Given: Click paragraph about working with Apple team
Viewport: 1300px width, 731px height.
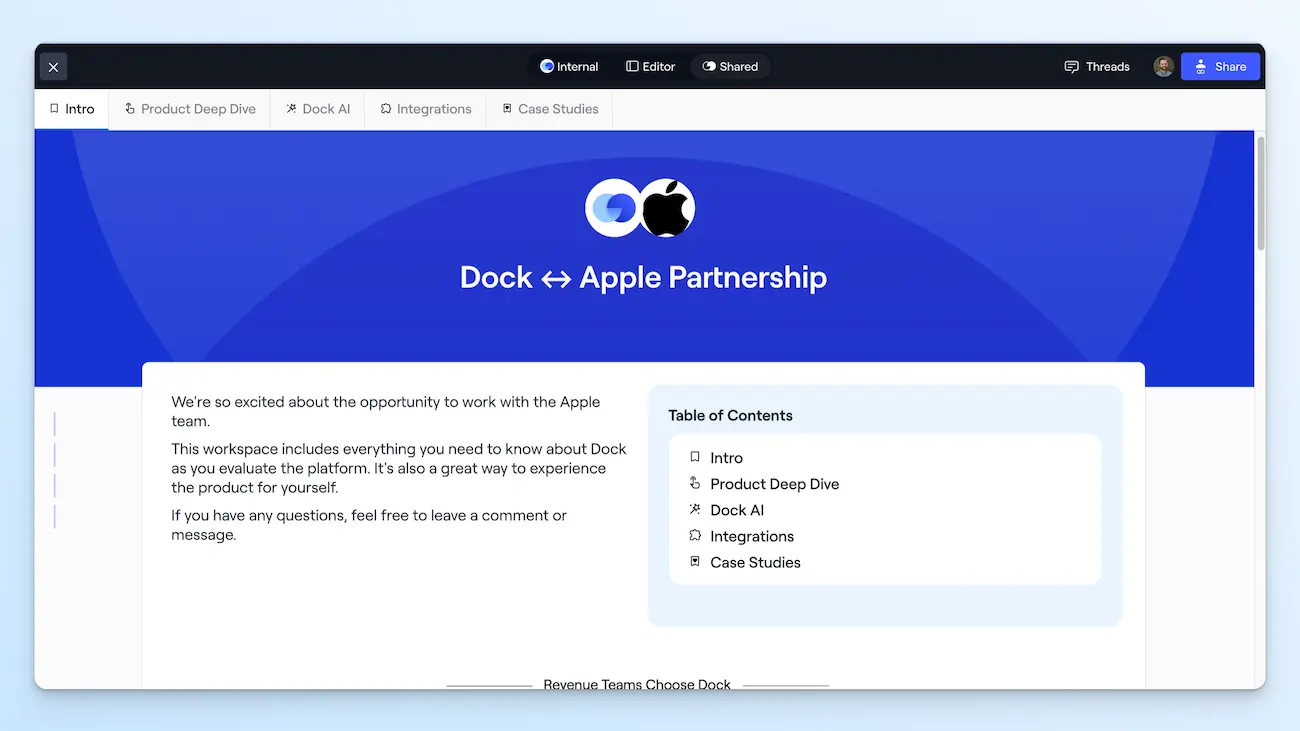Looking at the screenshot, I should (386, 412).
